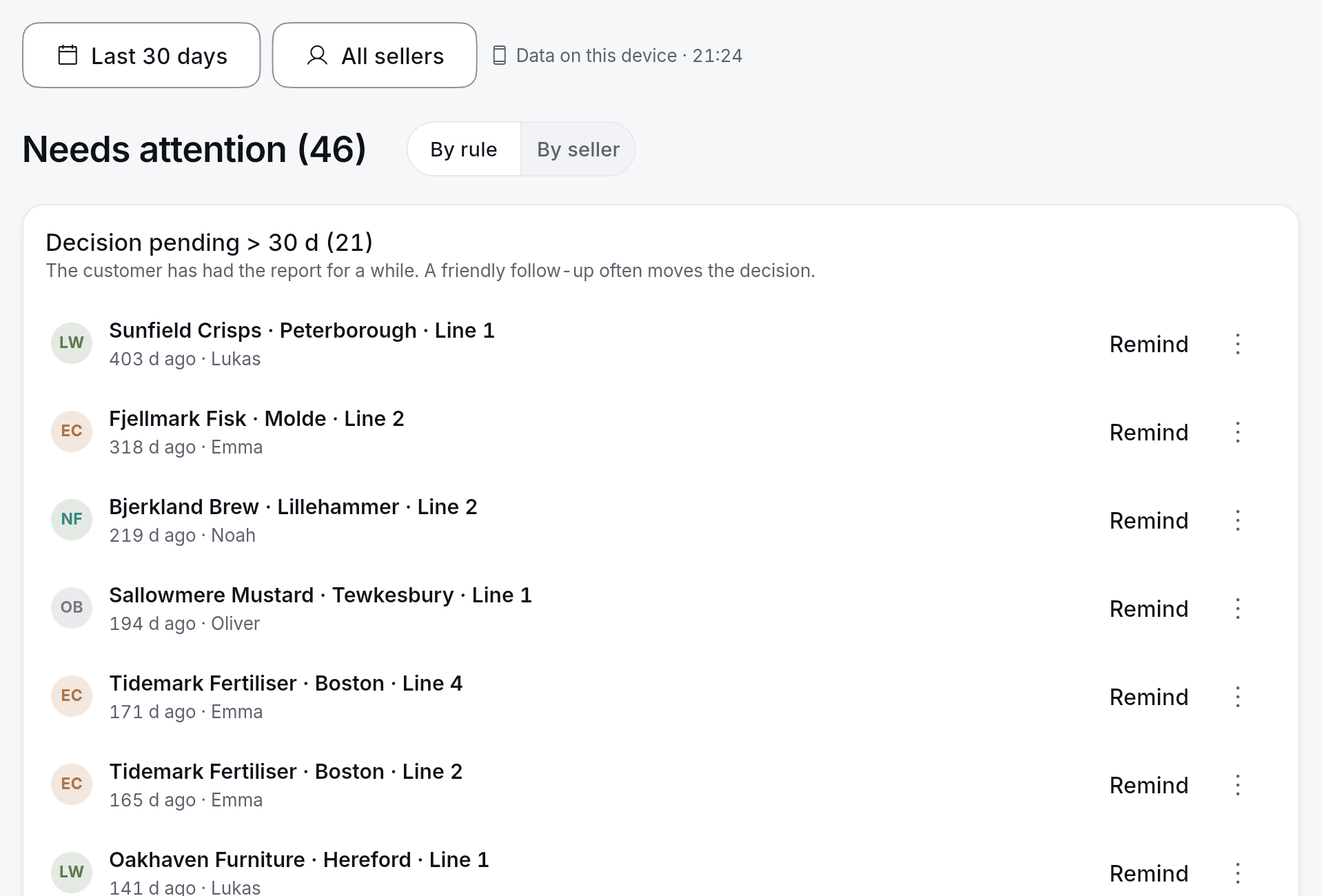Click the 403 d ago · Lukas text
This screenshot has height=896, width=1322.
pos(185,359)
